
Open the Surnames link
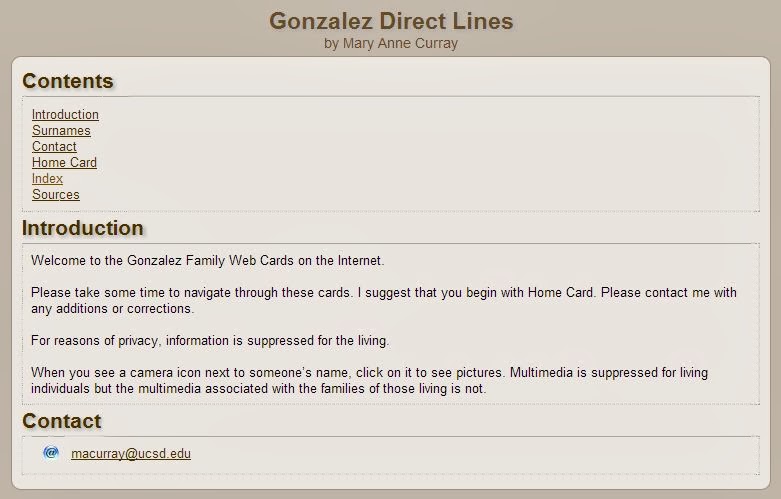click(x=61, y=130)
